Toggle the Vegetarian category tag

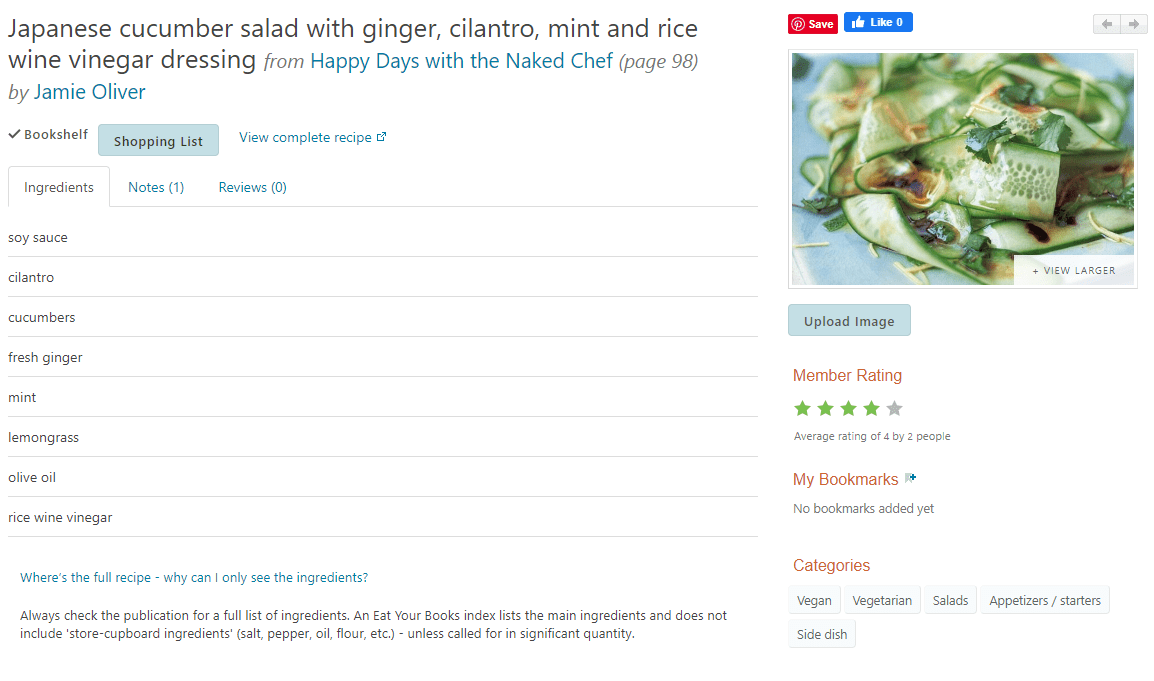(881, 599)
